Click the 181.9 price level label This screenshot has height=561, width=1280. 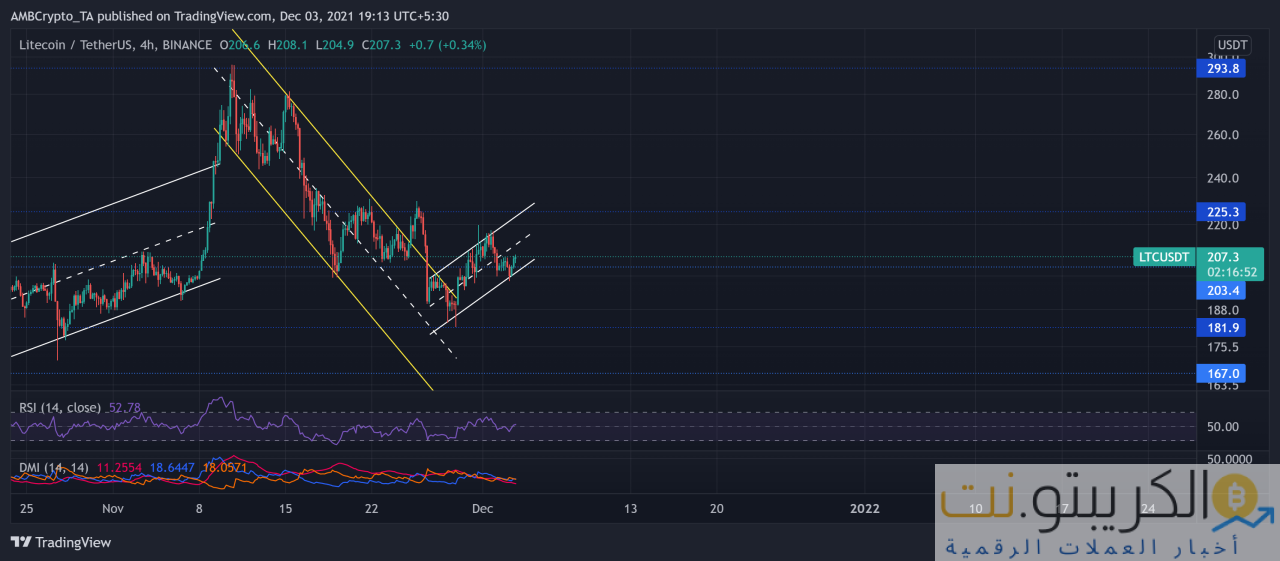tap(1221, 328)
